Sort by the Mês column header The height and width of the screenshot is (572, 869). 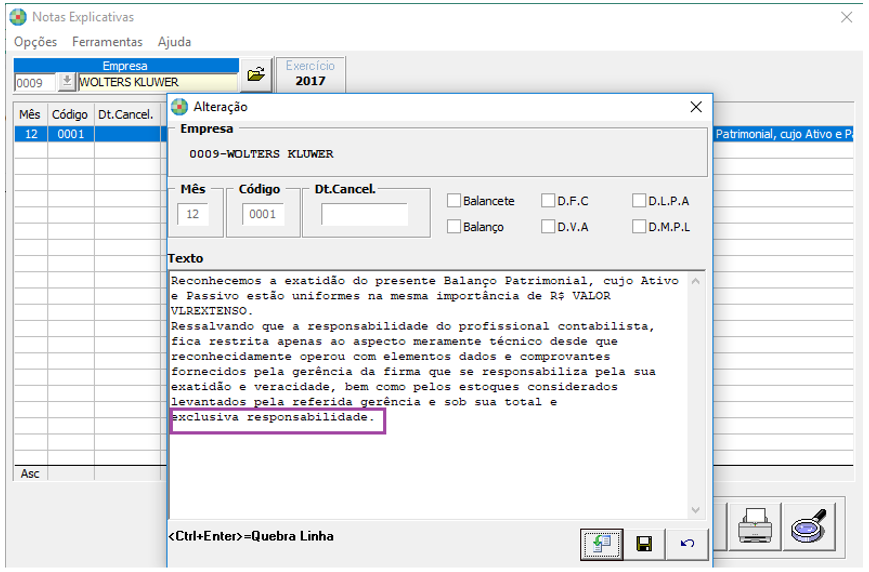pyautogui.click(x=30, y=115)
